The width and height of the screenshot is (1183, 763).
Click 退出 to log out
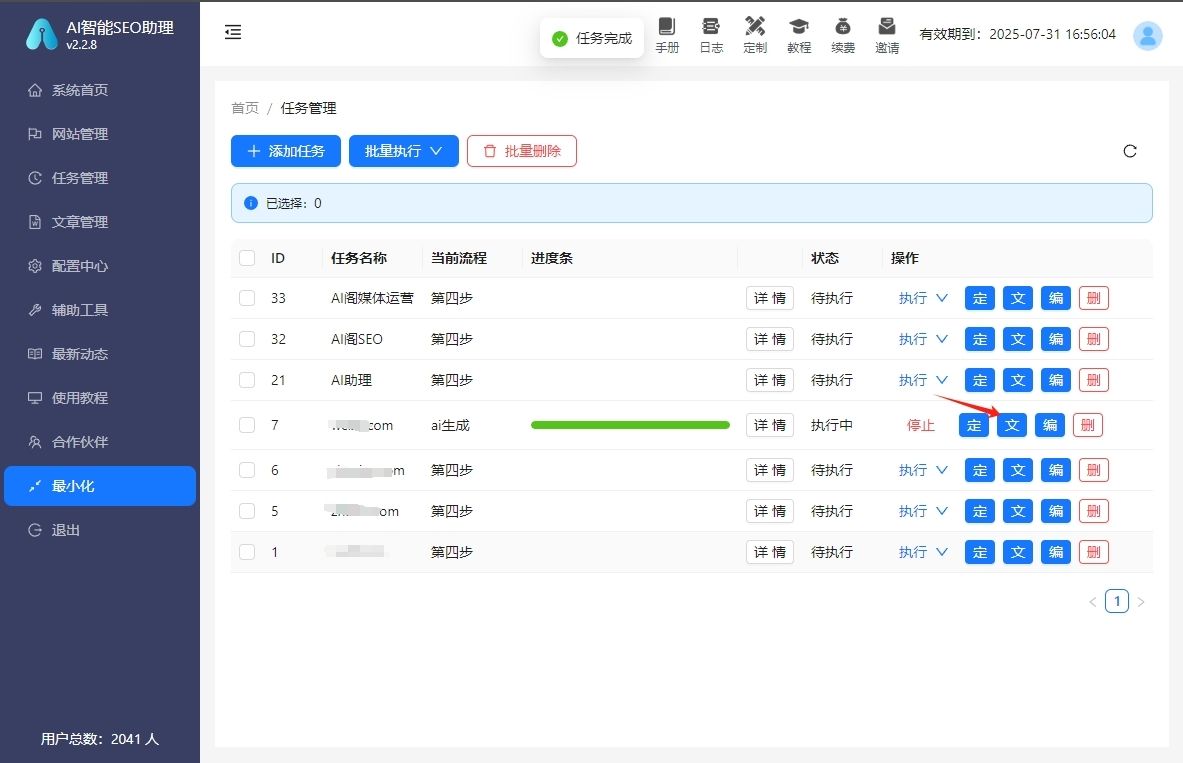pyautogui.click(x=100, y=530)
